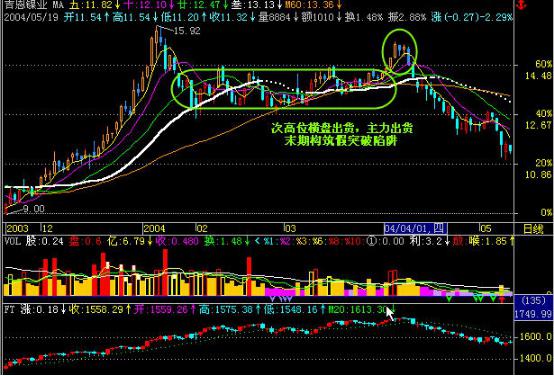Click the highlighted 04/04/01 date label
554x376 pixels.
click(415, 228)
